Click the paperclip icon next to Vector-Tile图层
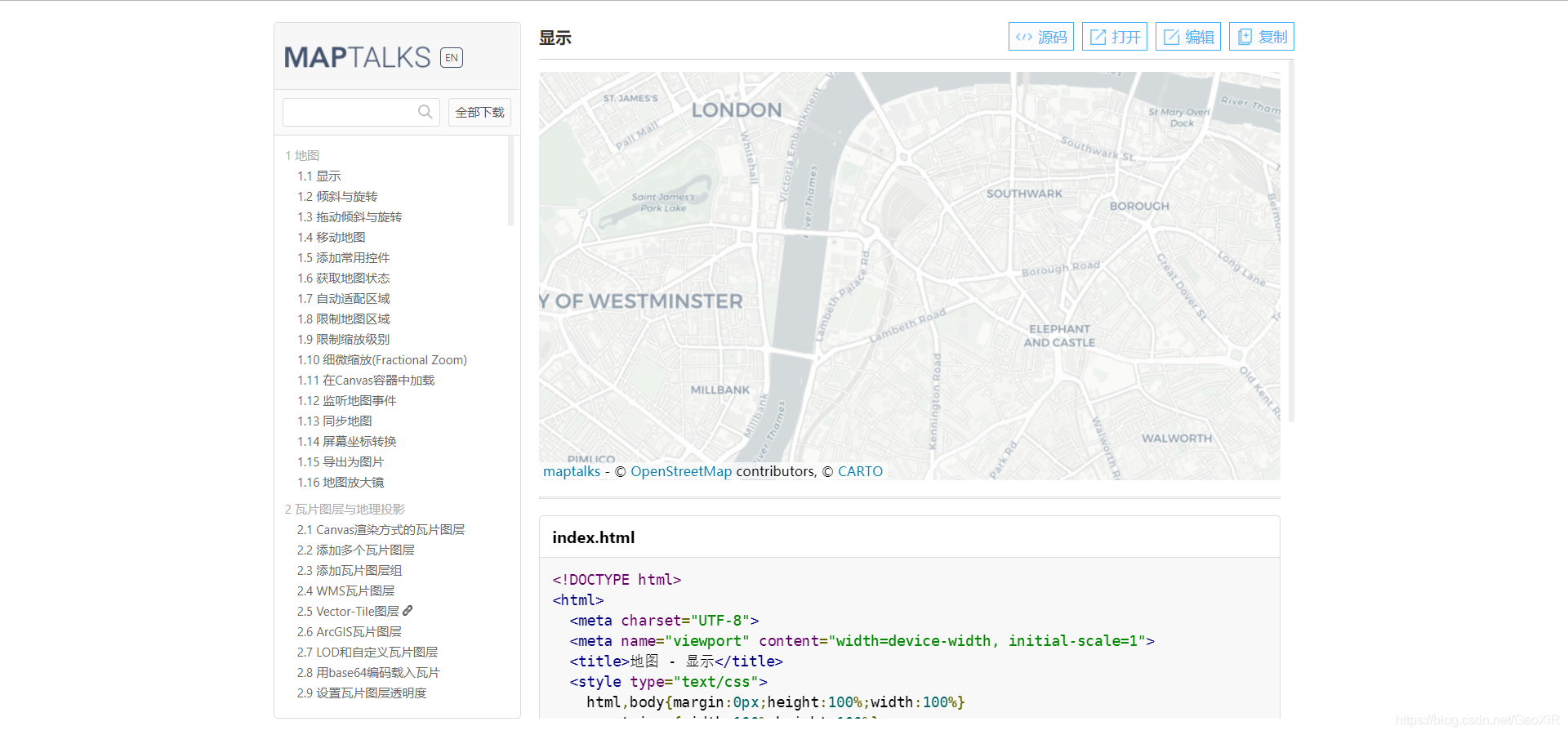The height and width of the screenshot is (735, 1568). click(x=408, y=611)
